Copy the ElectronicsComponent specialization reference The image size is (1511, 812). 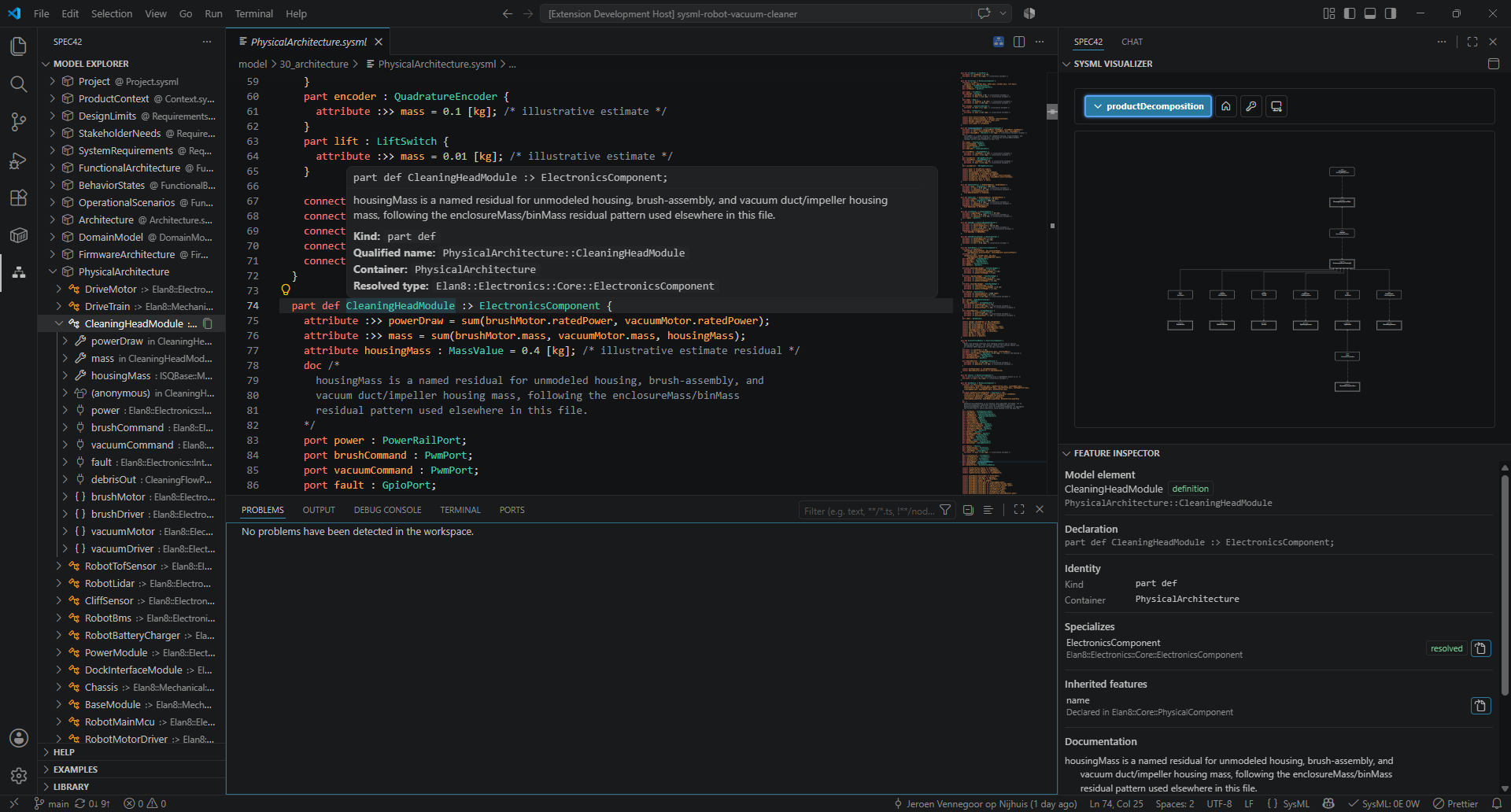[x=1480, y=648]
